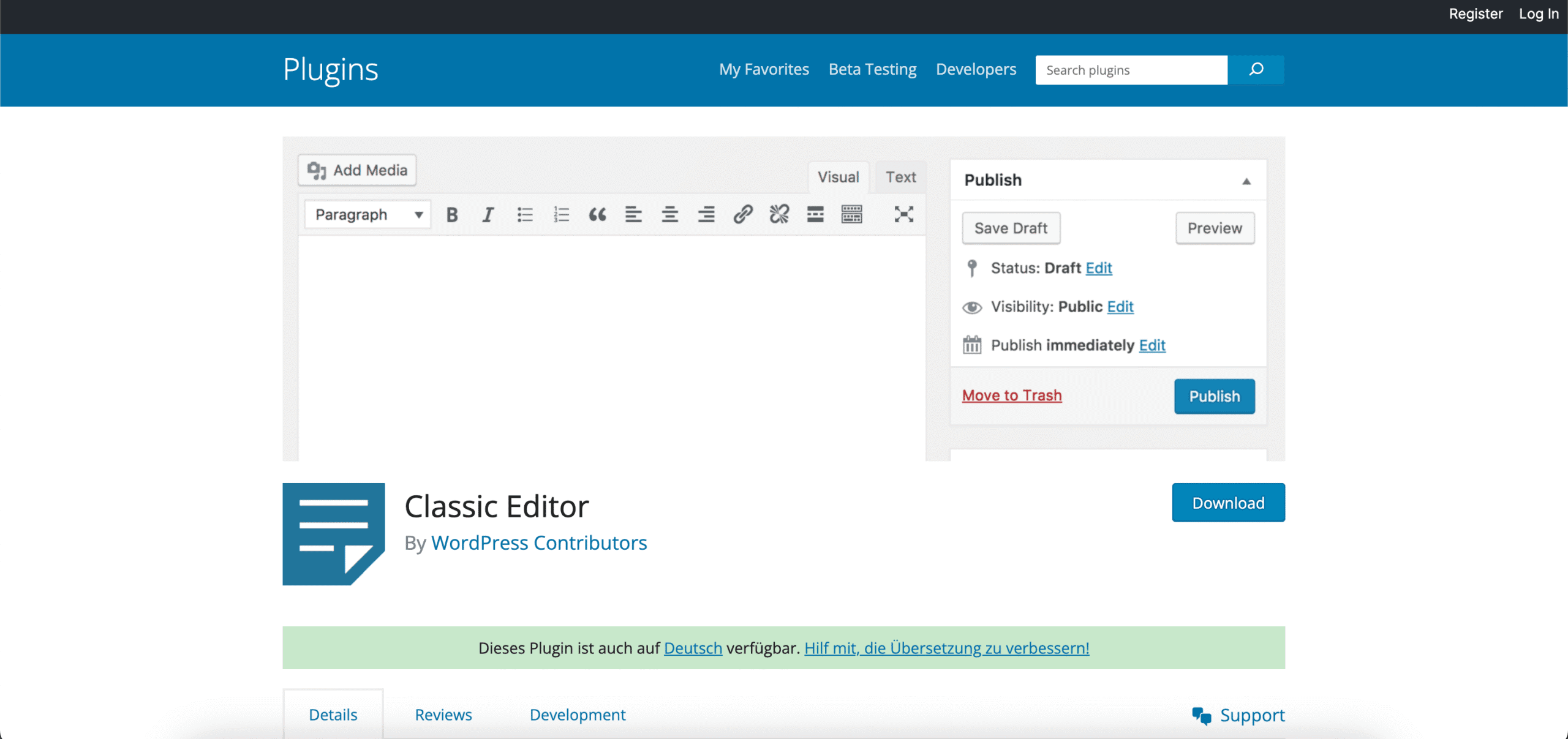Click the Download button
Screen dimensions: 1568x739
coord(1228,503)
